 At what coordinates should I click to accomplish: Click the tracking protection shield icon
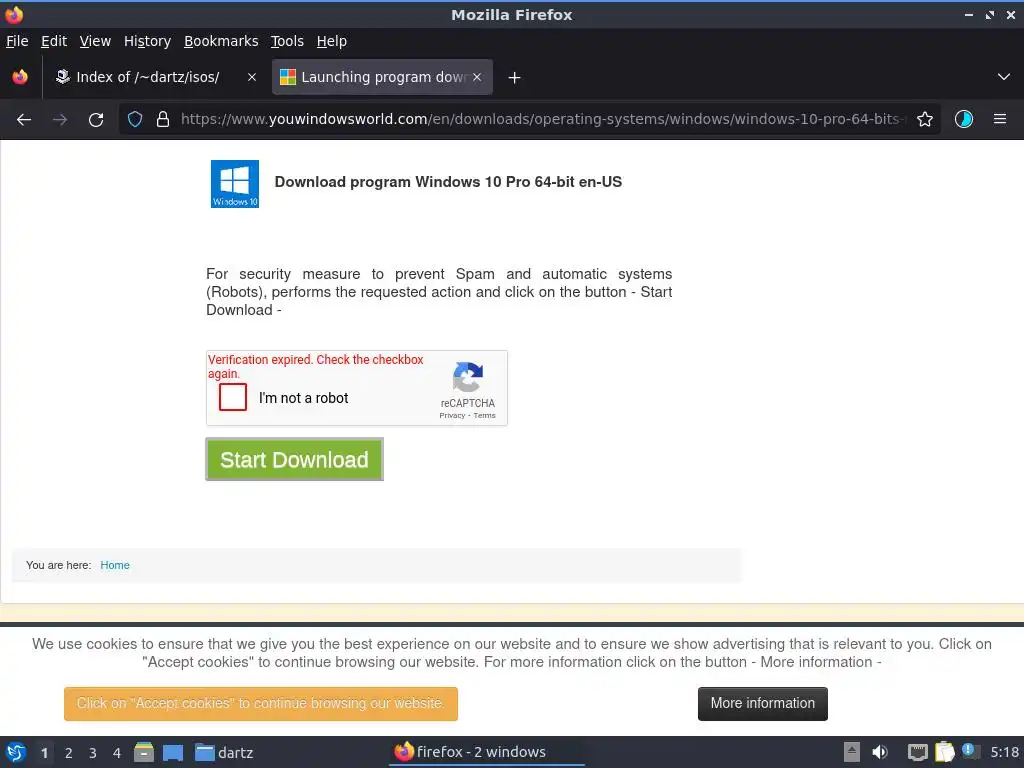pyautogui.click(x=135, y=120)
